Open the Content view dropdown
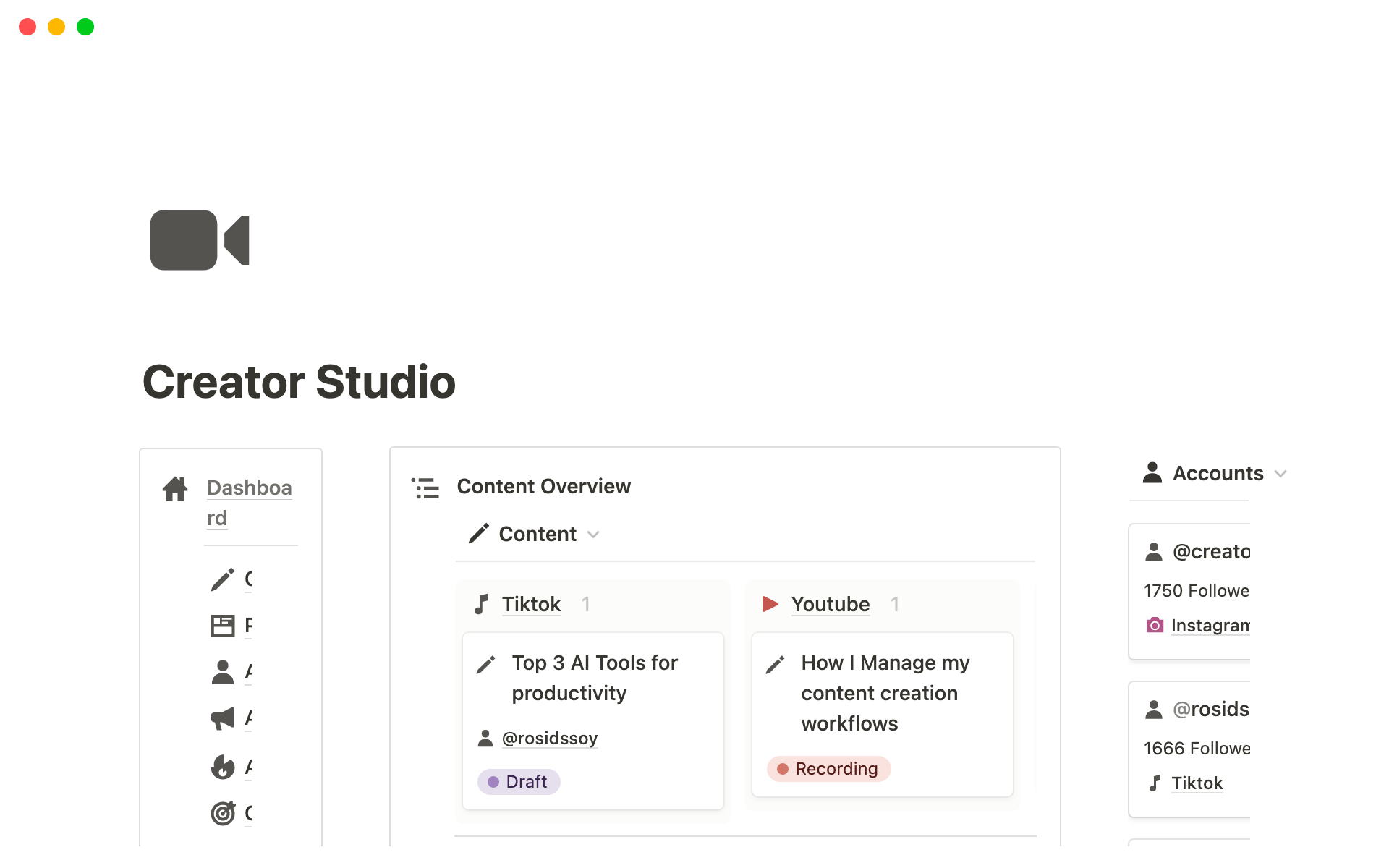Image resolution: width=1389 pixels, height=868 pixels. (537, 534)
